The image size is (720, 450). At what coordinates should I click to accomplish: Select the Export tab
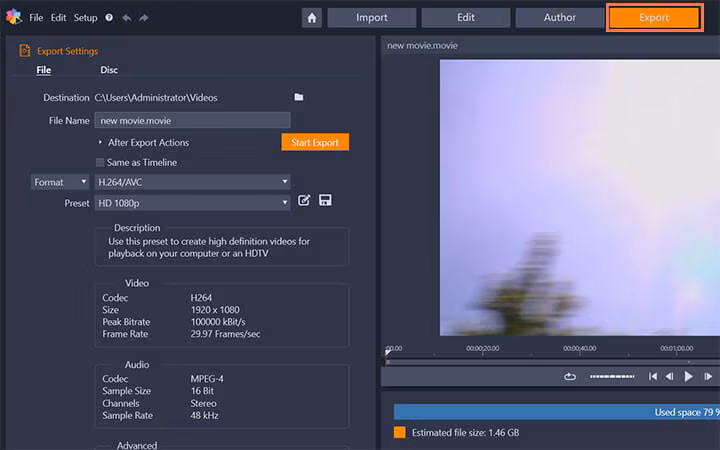click(654, 17)
